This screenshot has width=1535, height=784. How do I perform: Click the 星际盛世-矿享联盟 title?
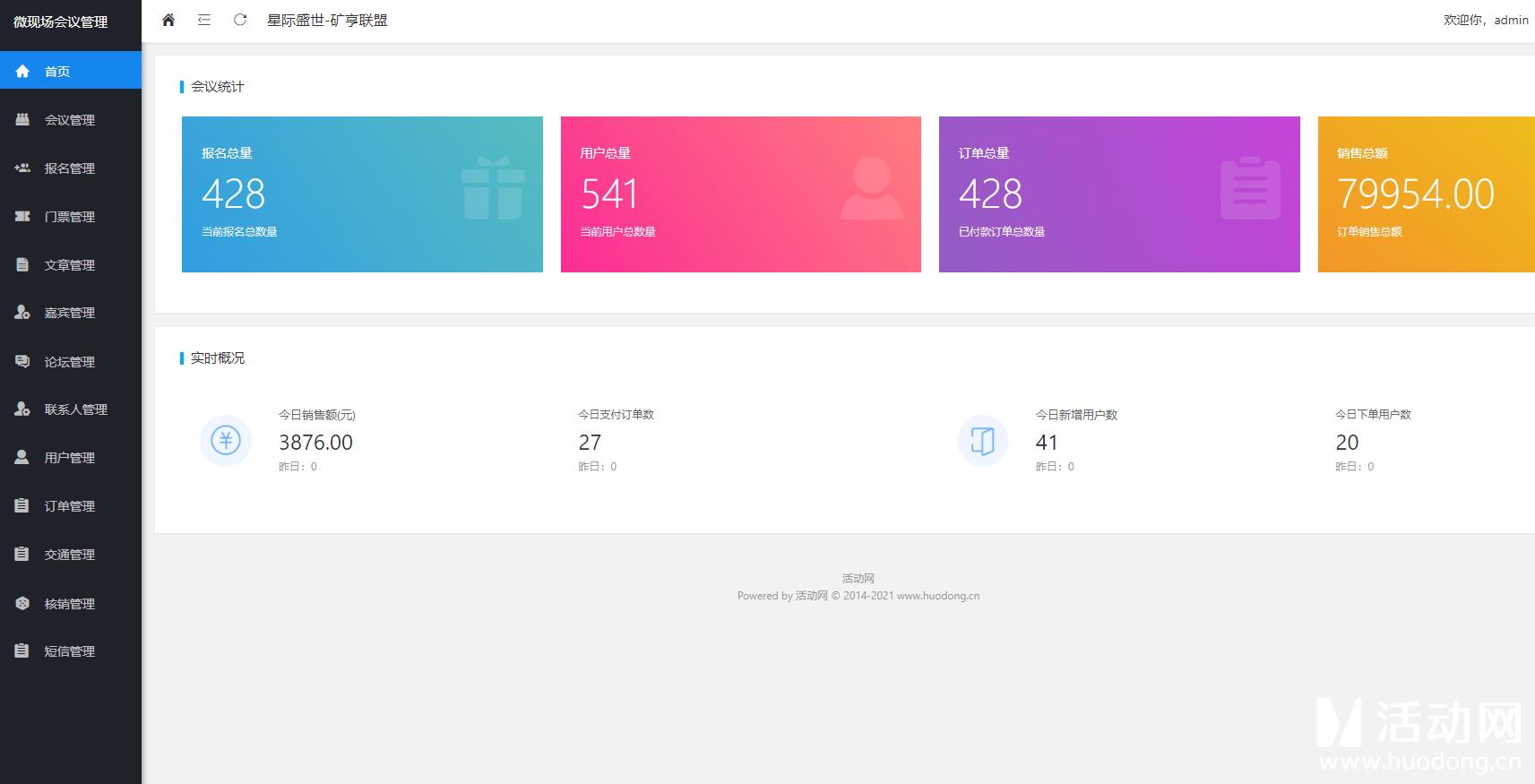click(327, 20)
